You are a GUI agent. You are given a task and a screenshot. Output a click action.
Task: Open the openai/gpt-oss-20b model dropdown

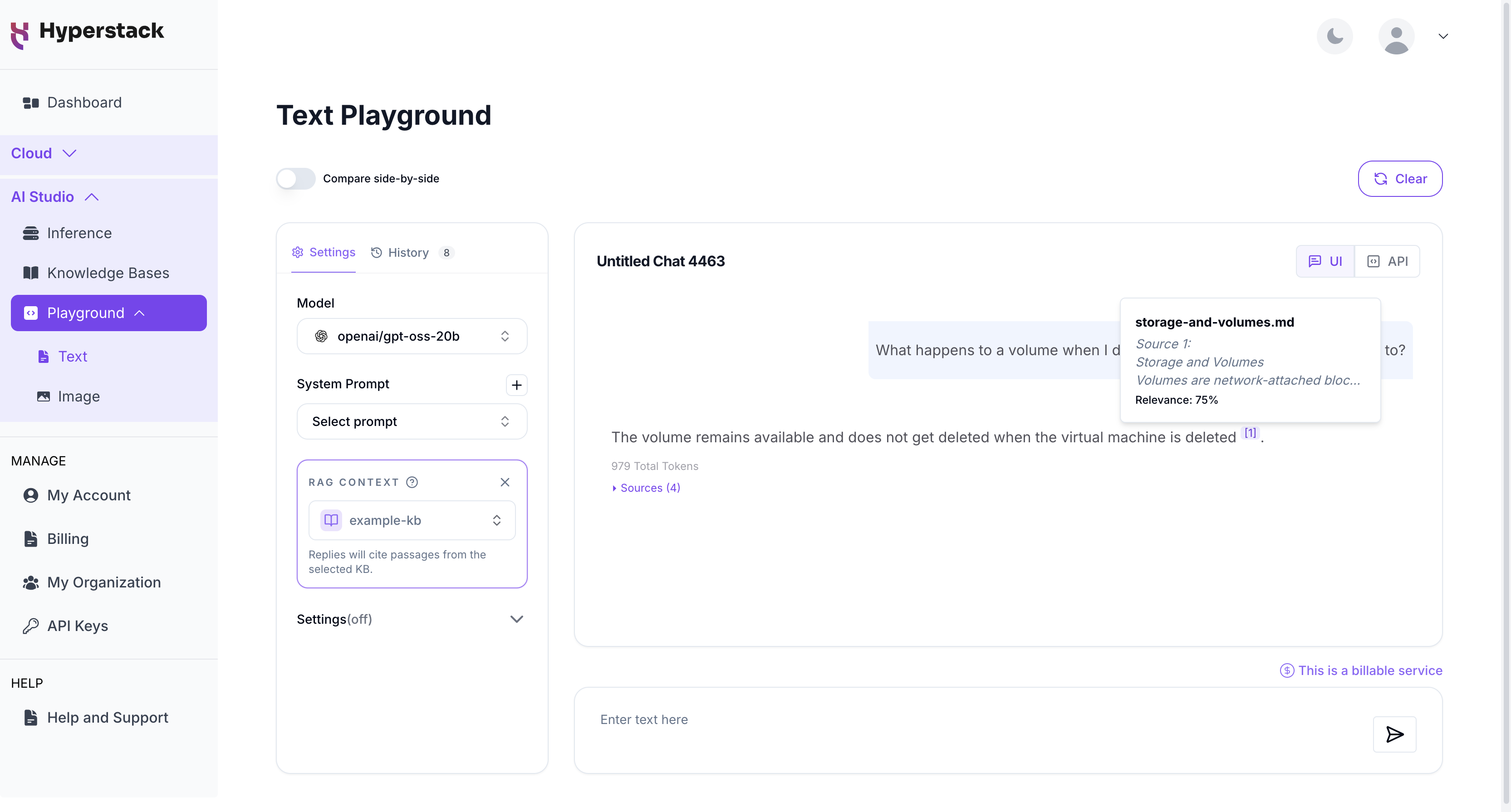(412, 336)
